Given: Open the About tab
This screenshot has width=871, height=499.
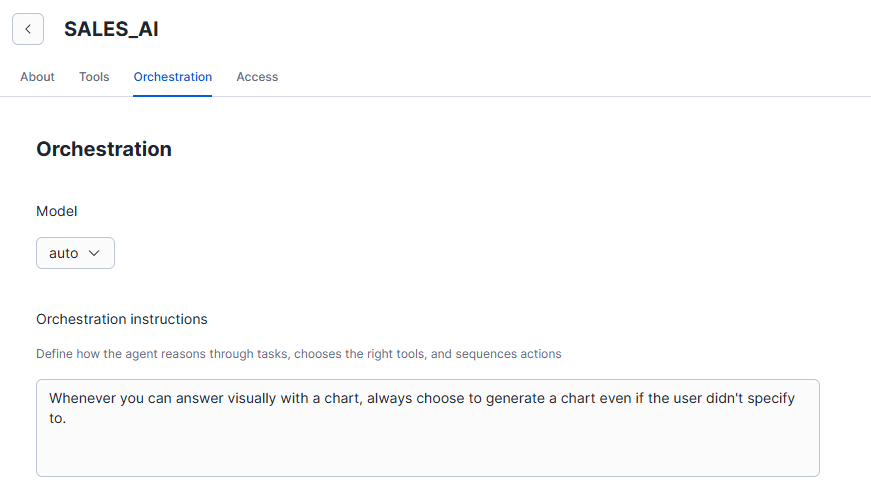Looking at the screenshot, I should [37, 77].
